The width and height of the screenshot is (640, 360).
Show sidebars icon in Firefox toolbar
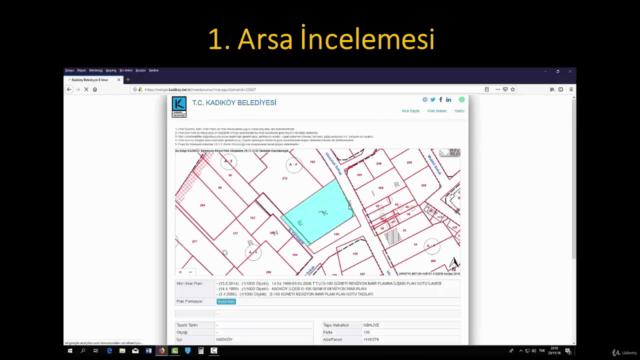tap(561, 89)
